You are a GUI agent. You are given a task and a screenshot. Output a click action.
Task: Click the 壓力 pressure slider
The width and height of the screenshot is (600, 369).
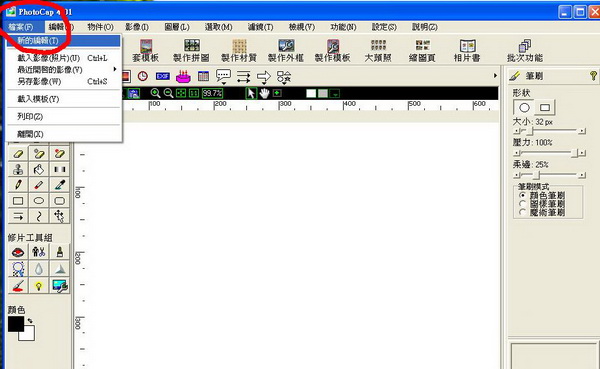(549, 153)
